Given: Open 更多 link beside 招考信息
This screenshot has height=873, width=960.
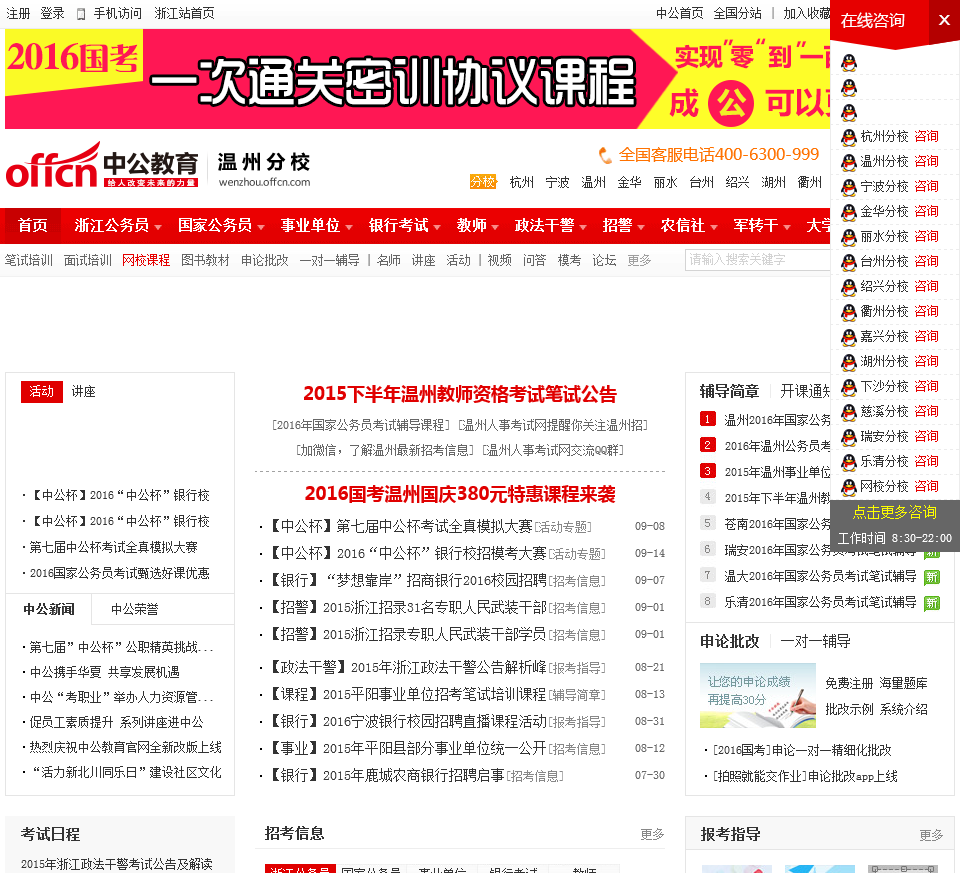Looking at the screenshot, I should tap(652, 834).
